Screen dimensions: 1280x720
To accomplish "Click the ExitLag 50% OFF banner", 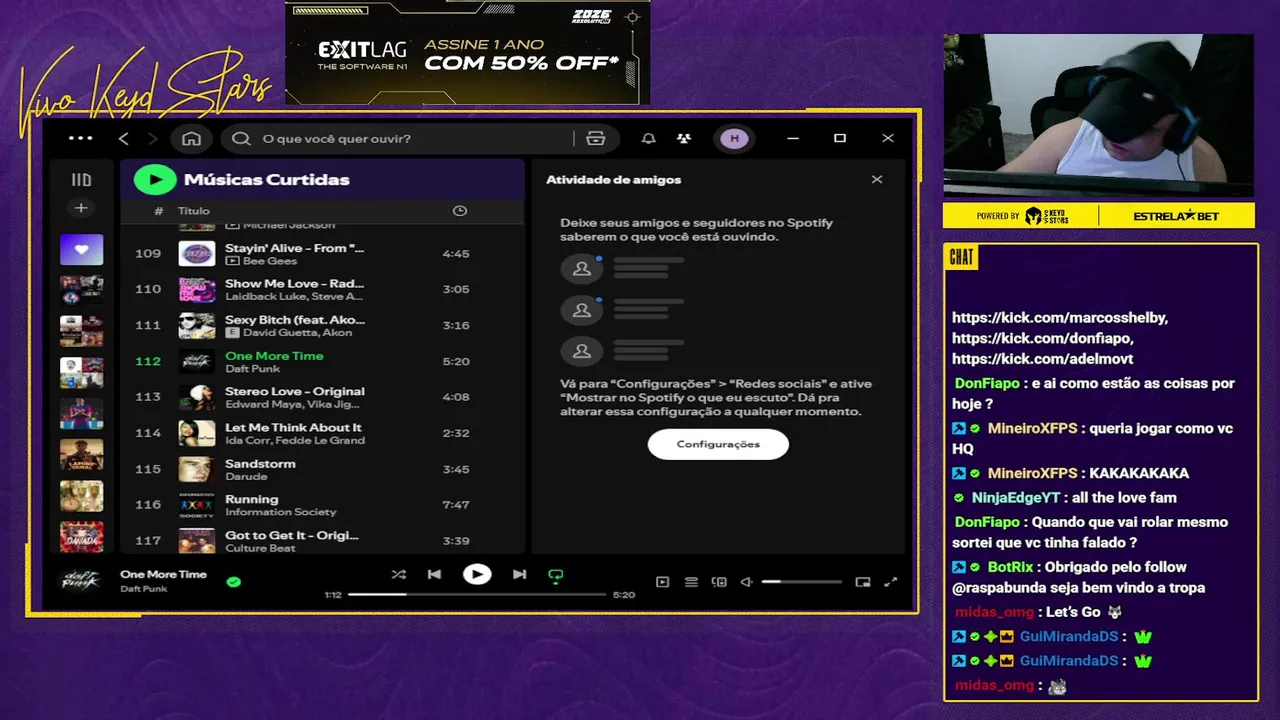I will tap(467, 53).
